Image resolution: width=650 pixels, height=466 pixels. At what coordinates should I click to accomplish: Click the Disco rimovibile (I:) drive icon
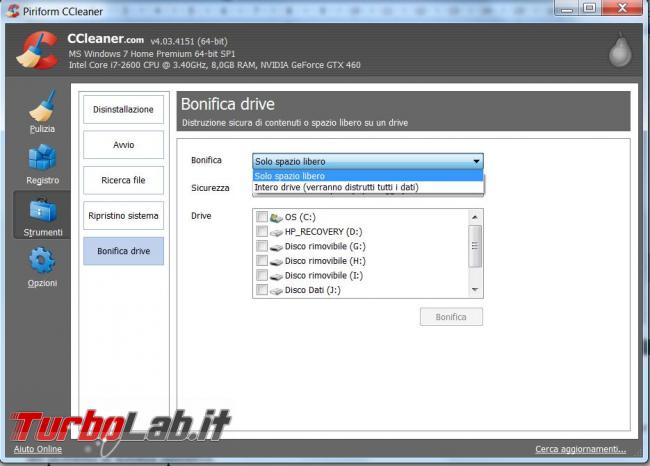[x=276, y=276]
